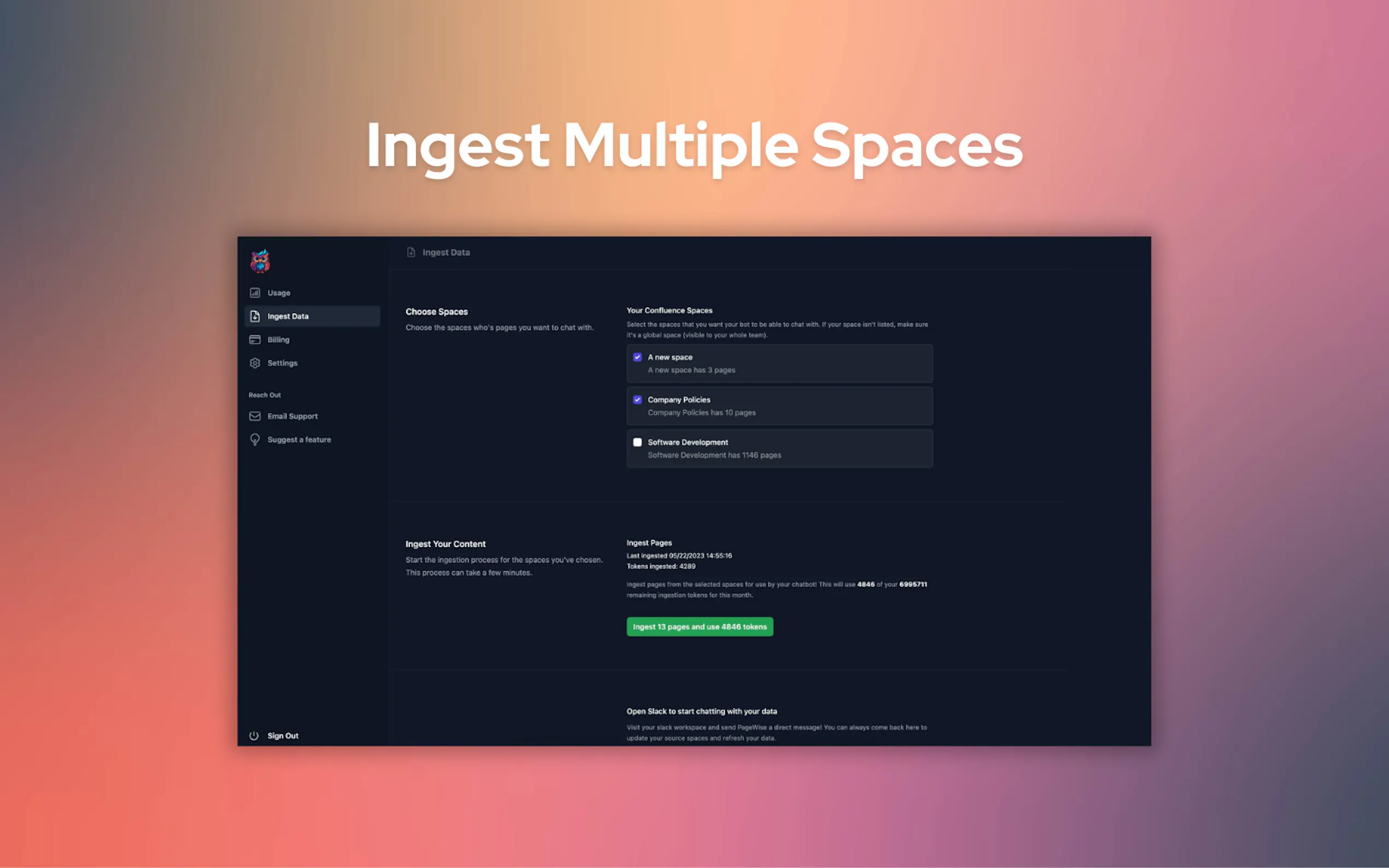
Task: Open the Usage menu item
Action: [x=279, y=293]
